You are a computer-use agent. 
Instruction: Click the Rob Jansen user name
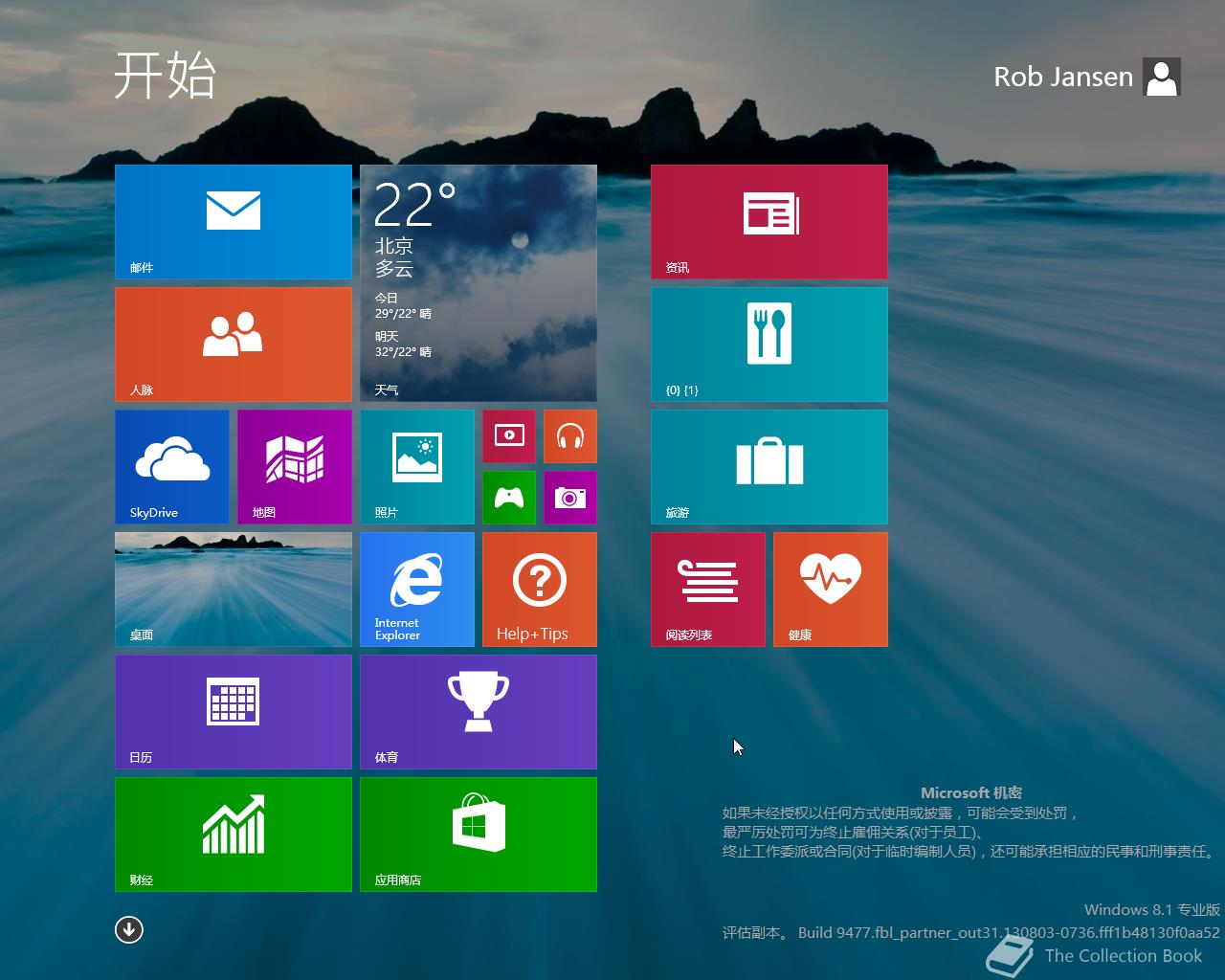point(1063,77)
